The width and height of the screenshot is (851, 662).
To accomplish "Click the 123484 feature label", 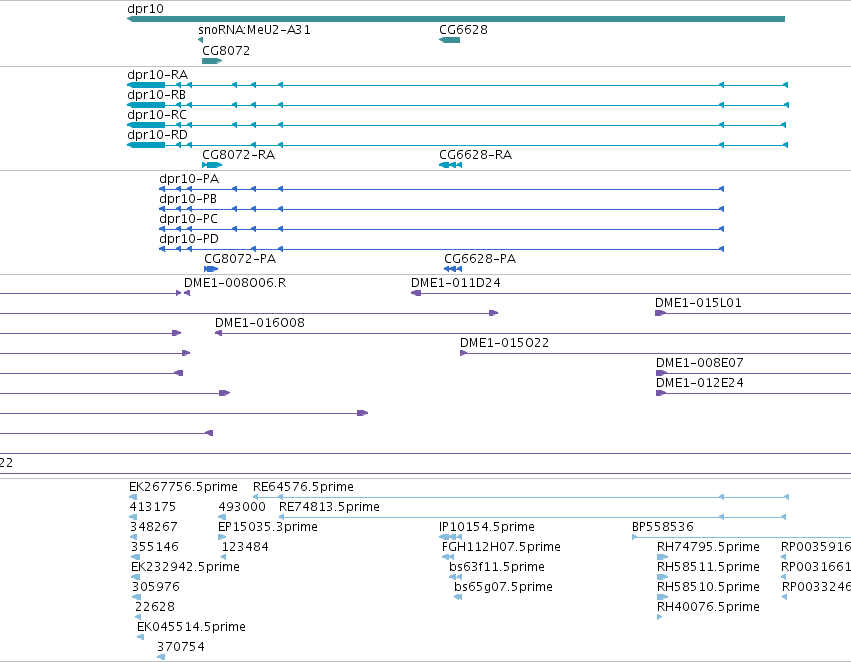I will [x=245, y=547].
